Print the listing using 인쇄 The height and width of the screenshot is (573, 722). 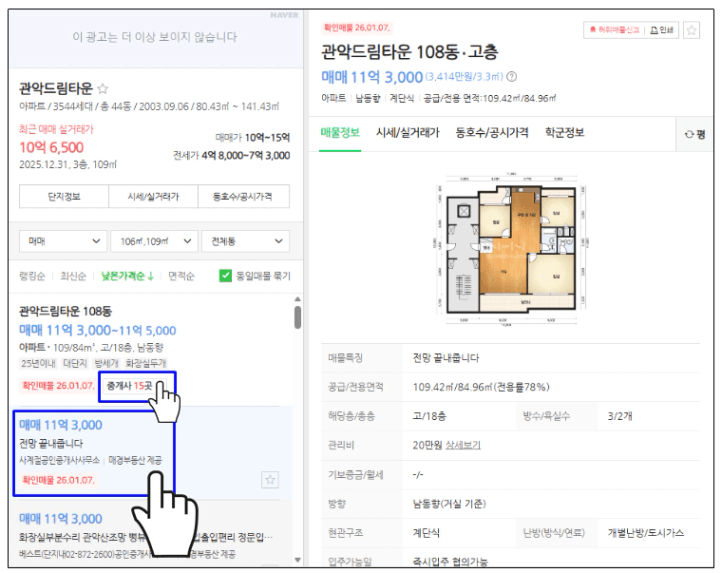662,30
